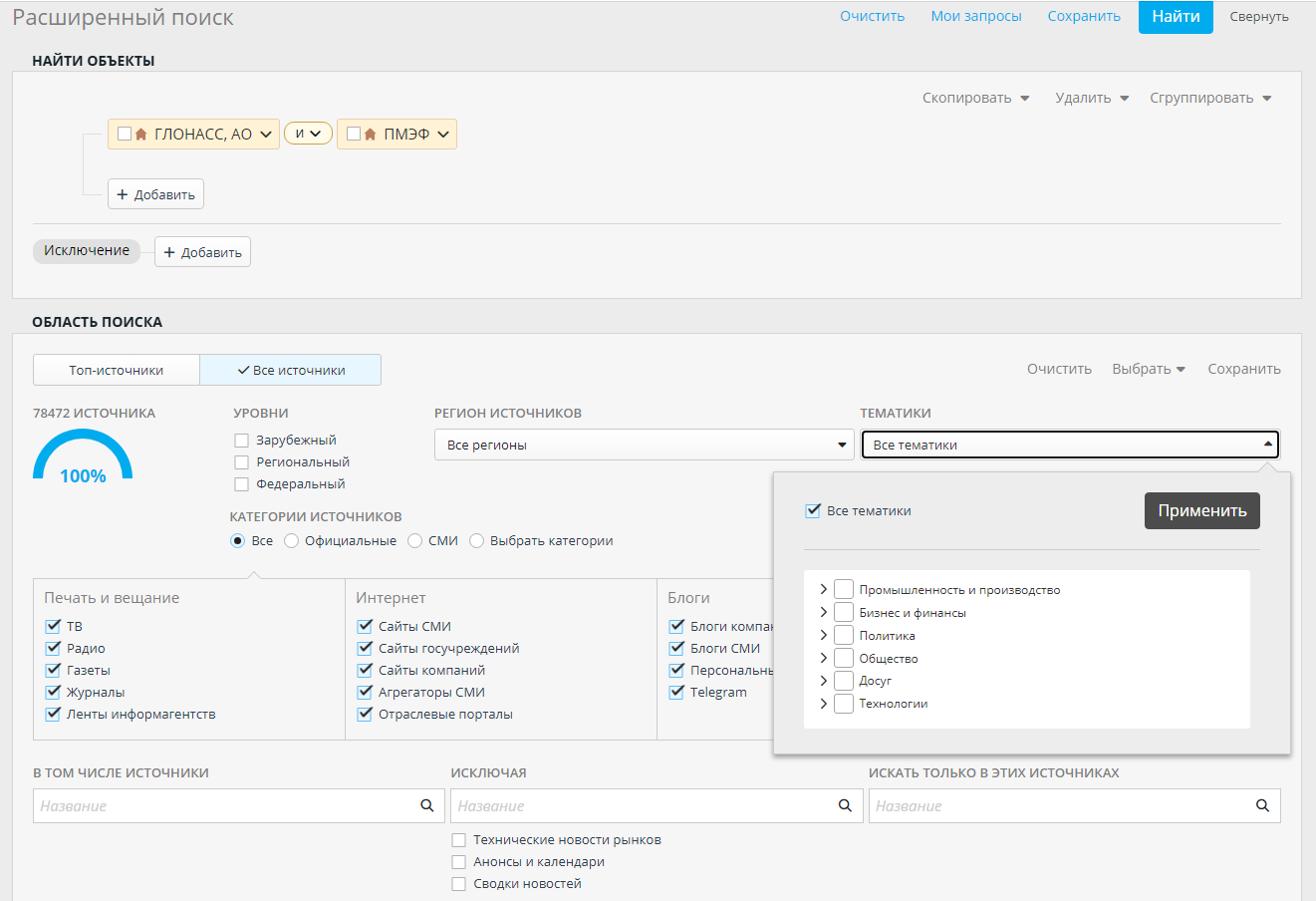Check the Общество topic checkbox
Image resolution: width=1316 pixels, height=901 pixels.
844,659
